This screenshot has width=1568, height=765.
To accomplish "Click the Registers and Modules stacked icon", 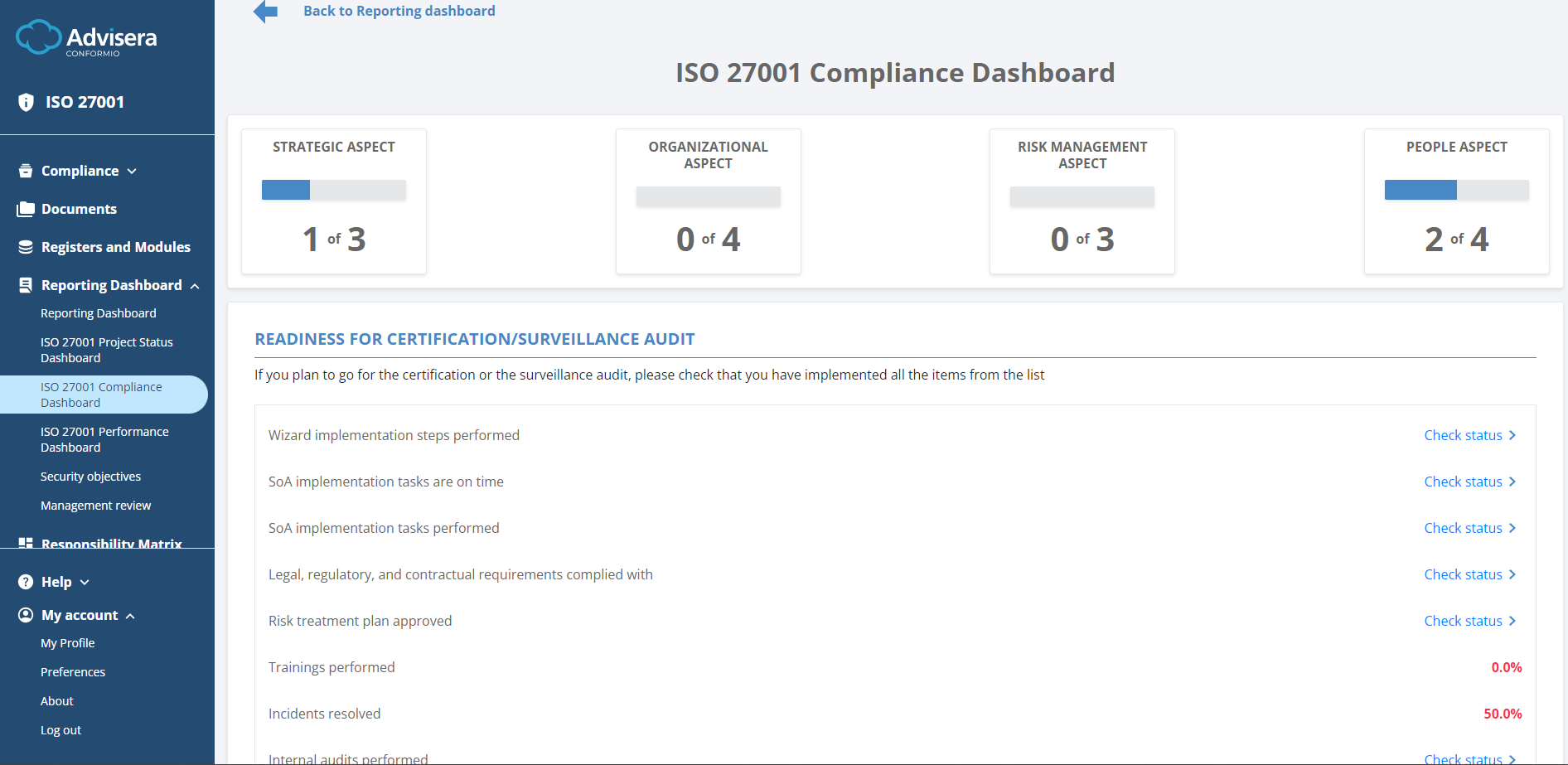I will [x=24, y=246].
